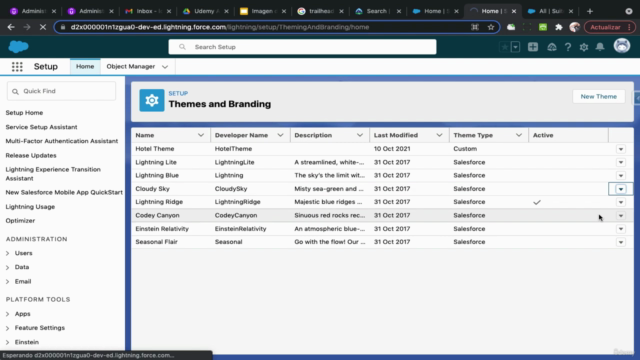The height and width of the screenshot is (360, 640).
Task: Open Setup Home link
Action: [24, 113]
